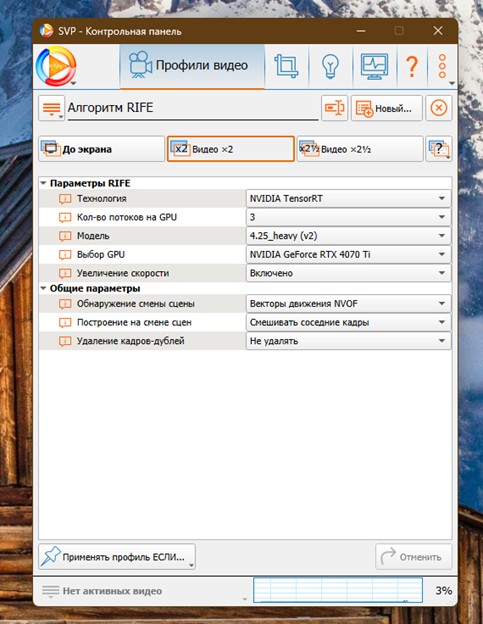This screenshot has width=483, height=624.
Task: Open the question mark help tab
Action: [x=412, y=66]
